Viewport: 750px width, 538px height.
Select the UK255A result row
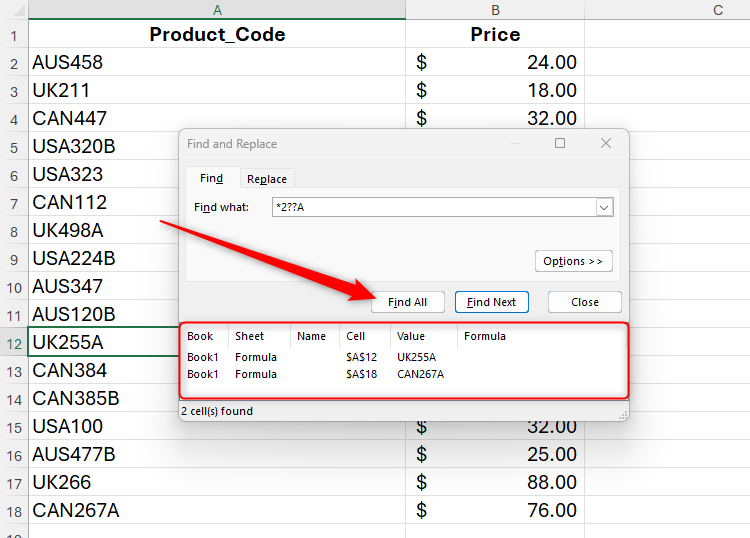pos(416,357)
